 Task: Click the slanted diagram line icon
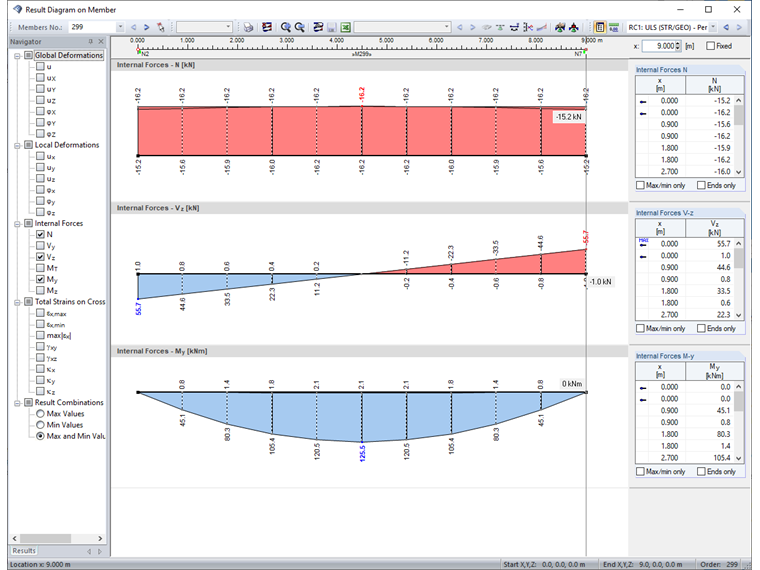point(542,28)
